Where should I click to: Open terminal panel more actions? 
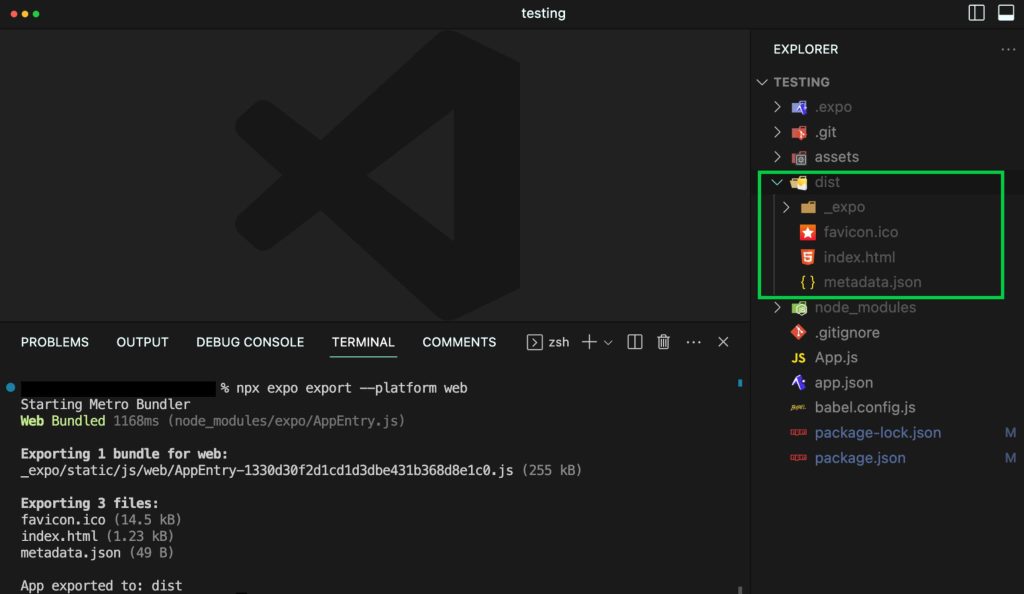point(694,342)
